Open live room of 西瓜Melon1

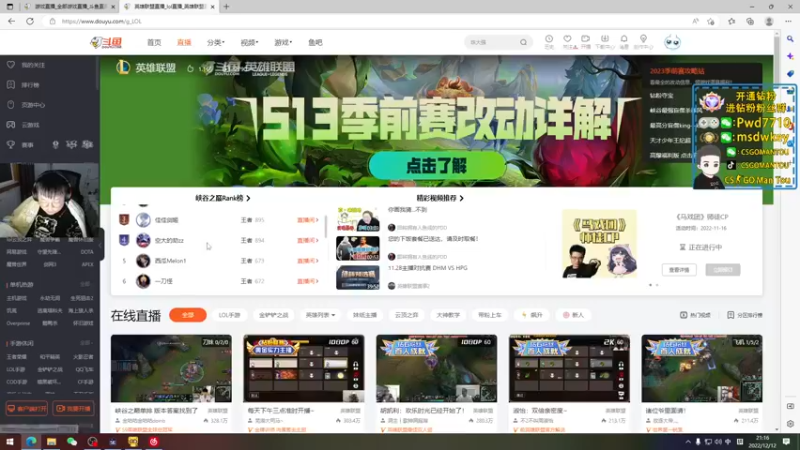click(x=308, y=261)
